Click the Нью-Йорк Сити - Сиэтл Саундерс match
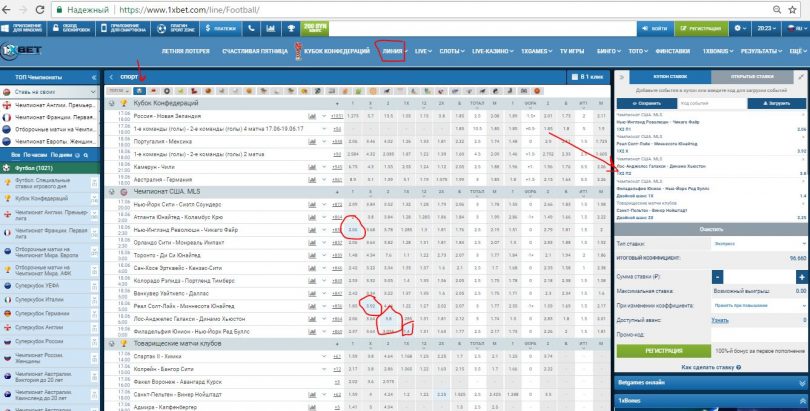The height and width of the screenshot is (411, 810). point(177,204)
